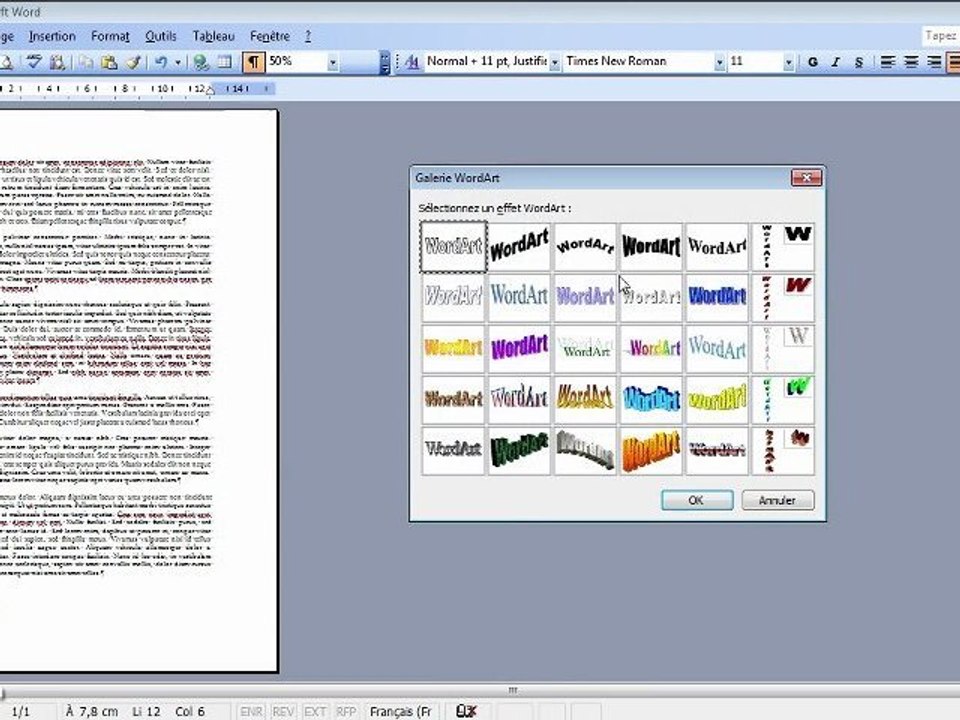The height and width of the screenshot is (720, 960).
Task: Pick the bold purple slanted WordArt style
Action: click(519, 348)
